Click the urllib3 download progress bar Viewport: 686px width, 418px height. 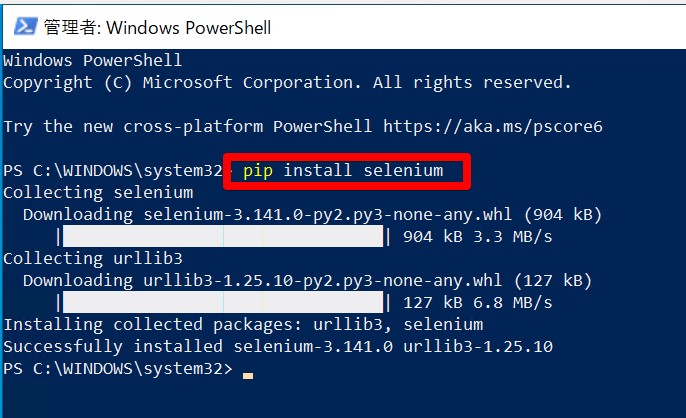223,302
